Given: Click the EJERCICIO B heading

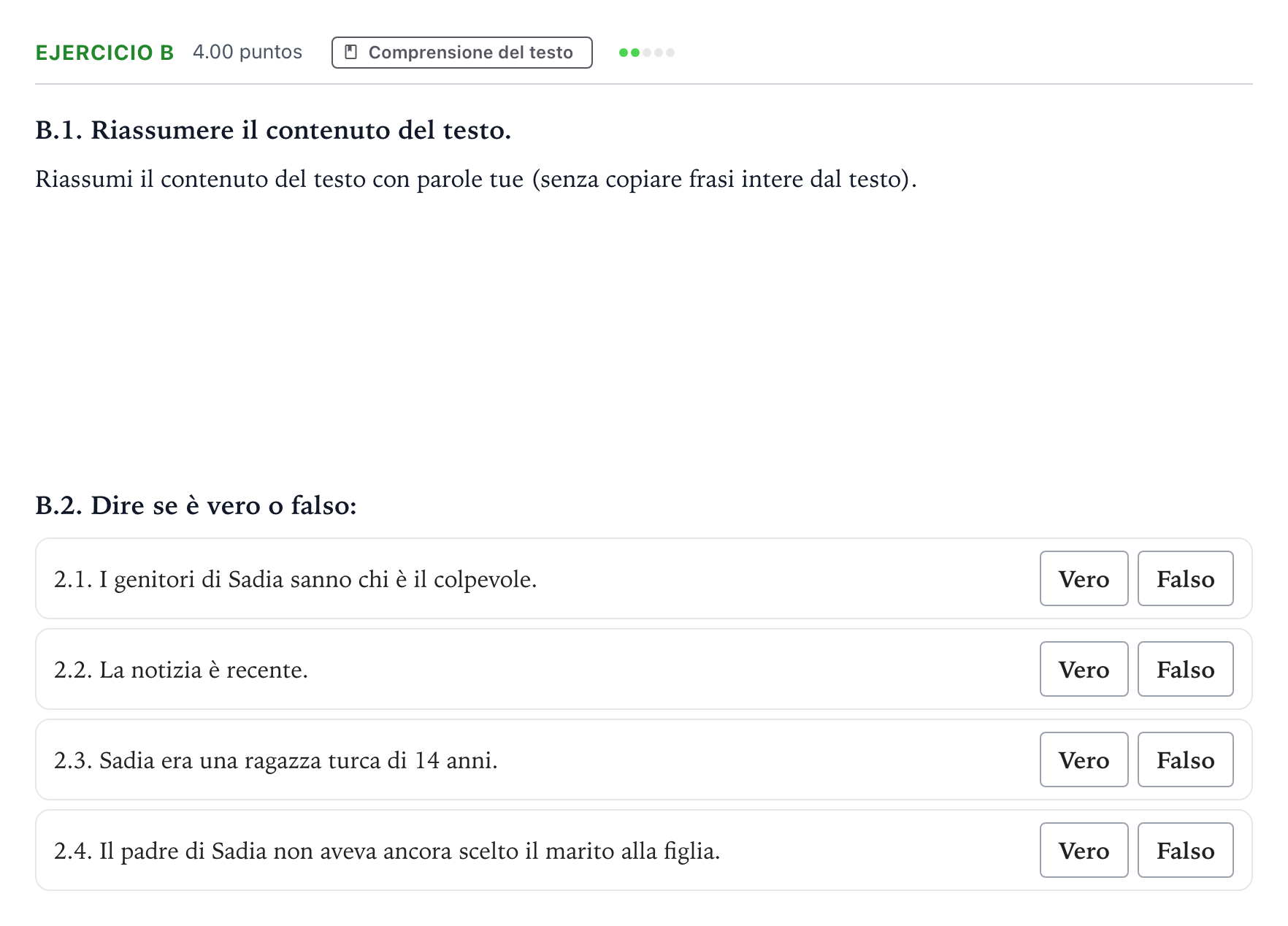Looking at the screenshot, I should 104,53.
